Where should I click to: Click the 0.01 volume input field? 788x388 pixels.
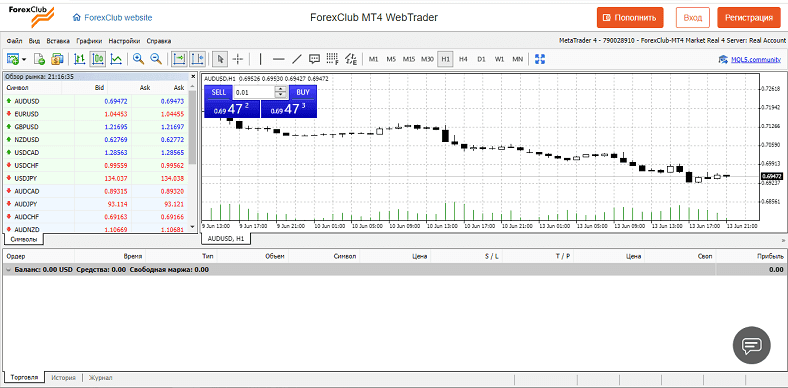(255, 92)
